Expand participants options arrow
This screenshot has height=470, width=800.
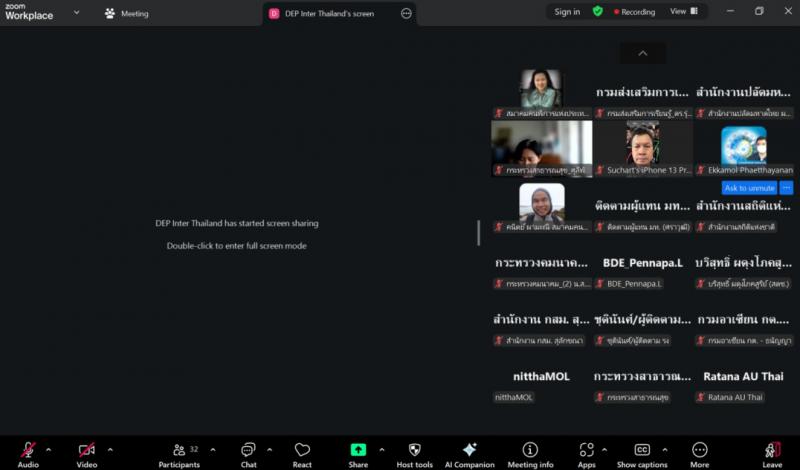point(213,450)
